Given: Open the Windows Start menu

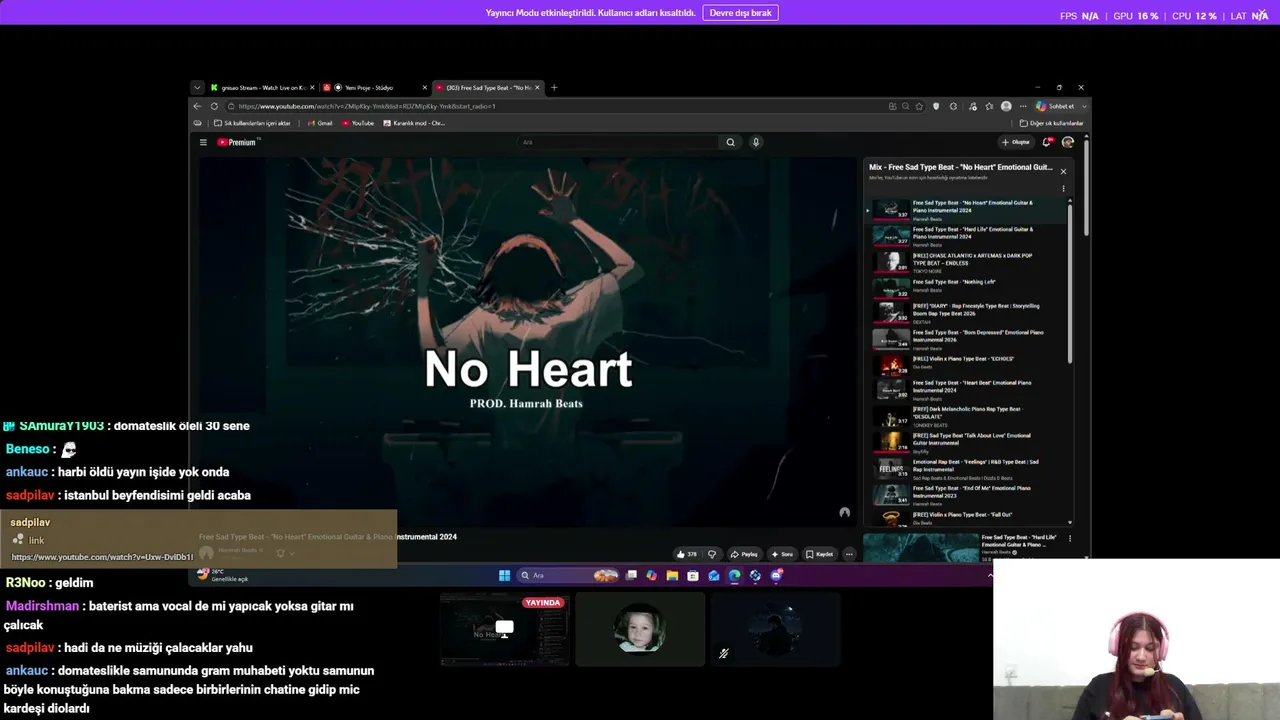Looking at the screenshot, I should point(504,575).
